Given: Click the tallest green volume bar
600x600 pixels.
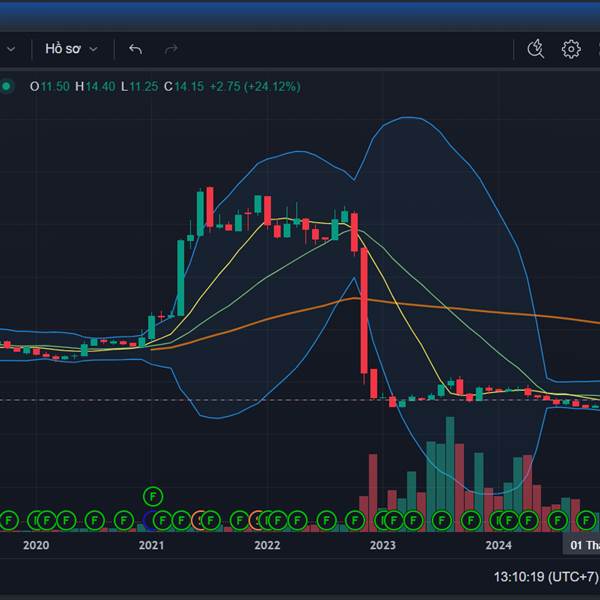Looking at the screenshot, I should (449, 470).
